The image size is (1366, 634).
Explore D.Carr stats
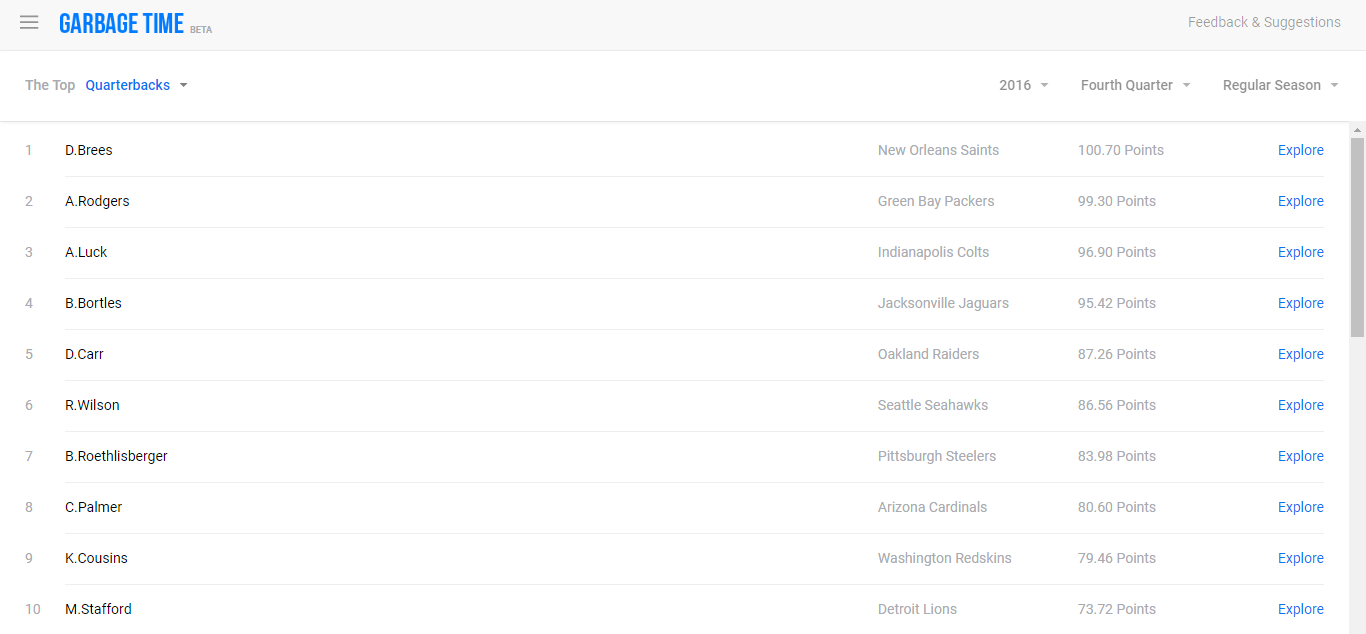pos(1301,354)
